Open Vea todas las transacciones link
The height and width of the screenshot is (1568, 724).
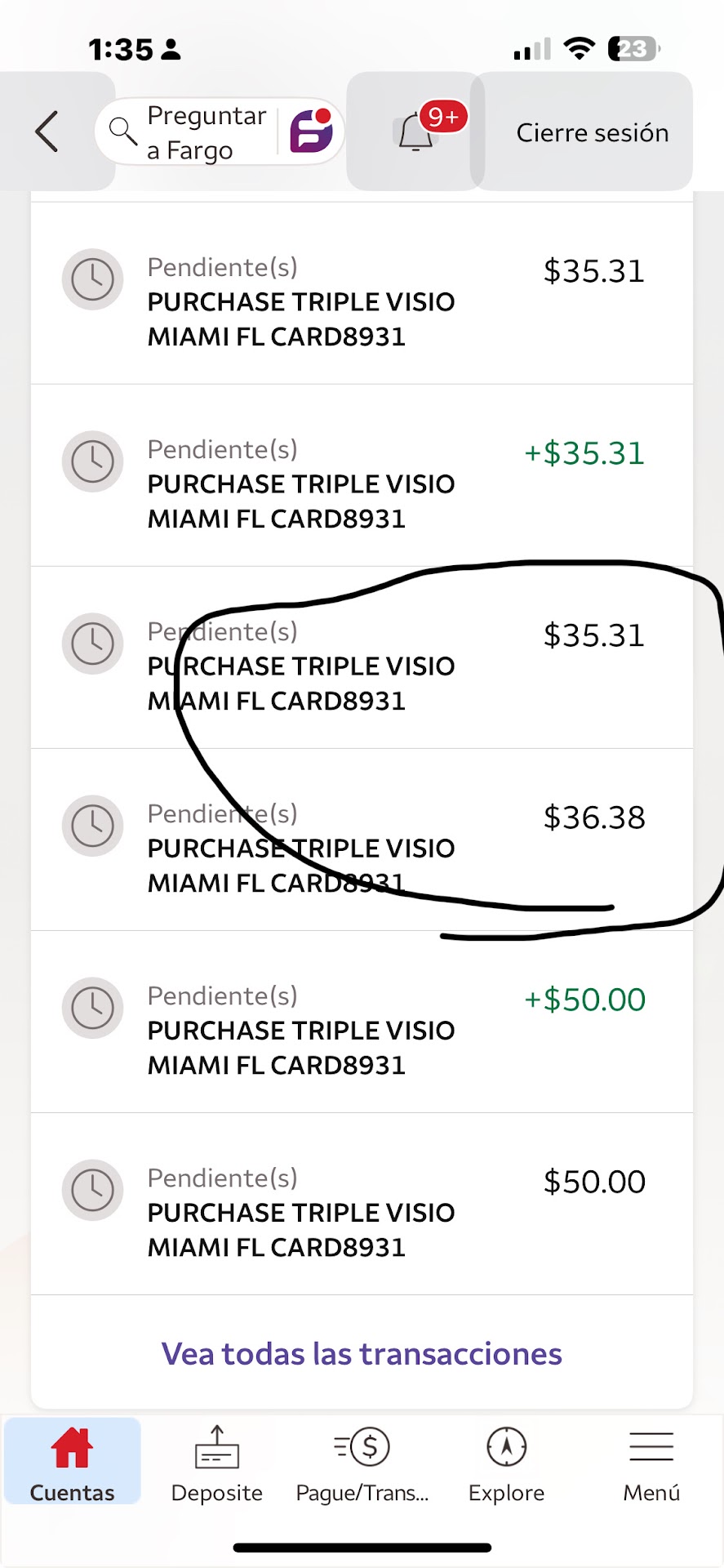[x=362, y=1354]
